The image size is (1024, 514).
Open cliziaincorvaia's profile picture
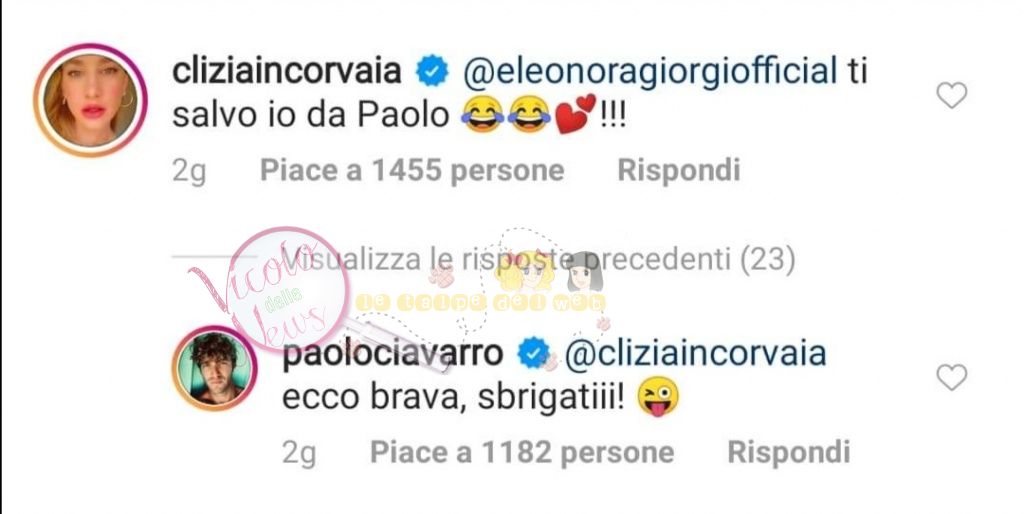point(90,100)
